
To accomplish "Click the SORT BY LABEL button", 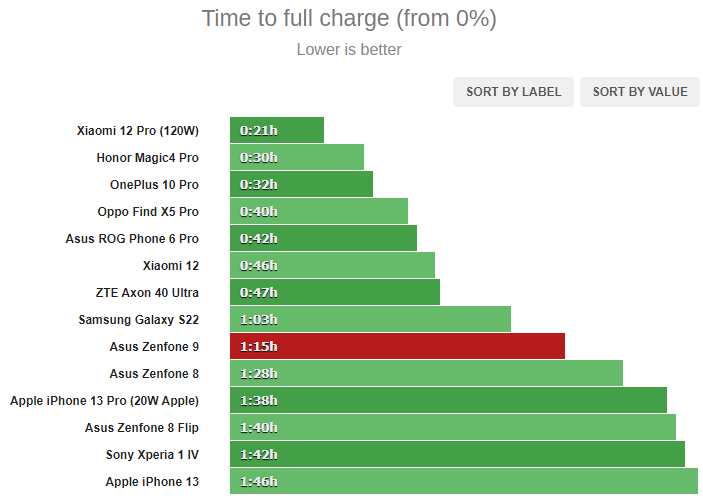I will 513,92.
